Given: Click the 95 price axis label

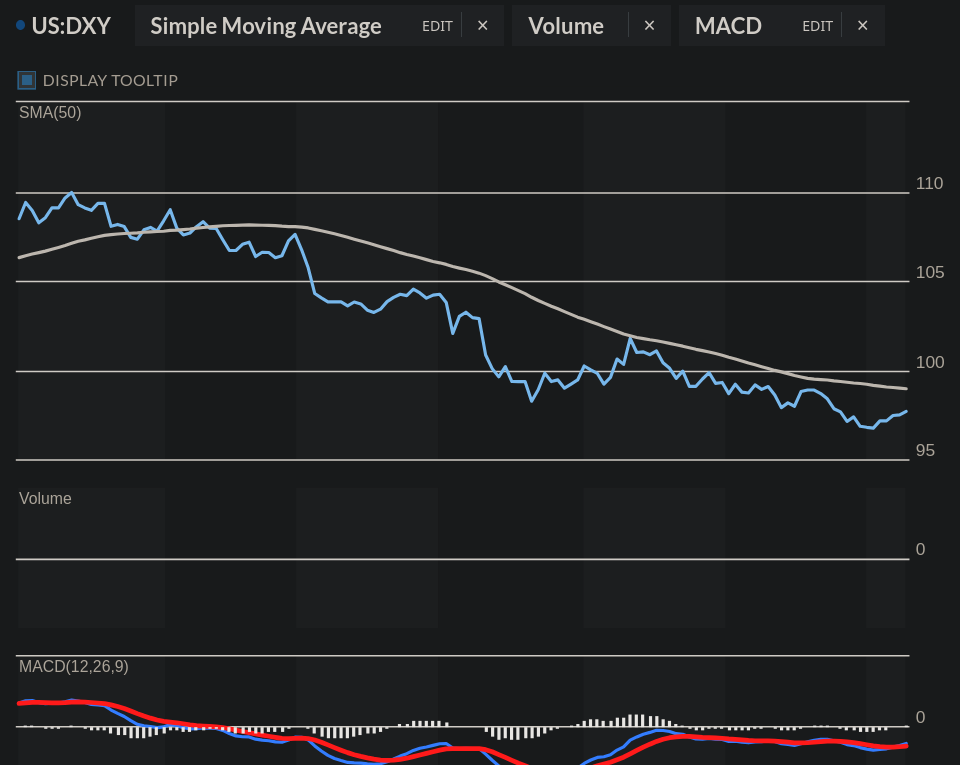Looking at the screenshot, I should click(x=925, y=451).
